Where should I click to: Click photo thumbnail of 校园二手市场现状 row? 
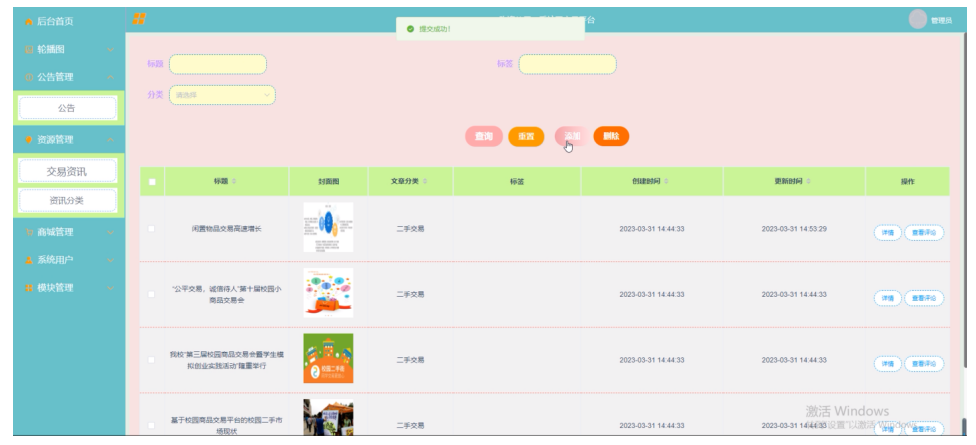click(x=328, y=418)
